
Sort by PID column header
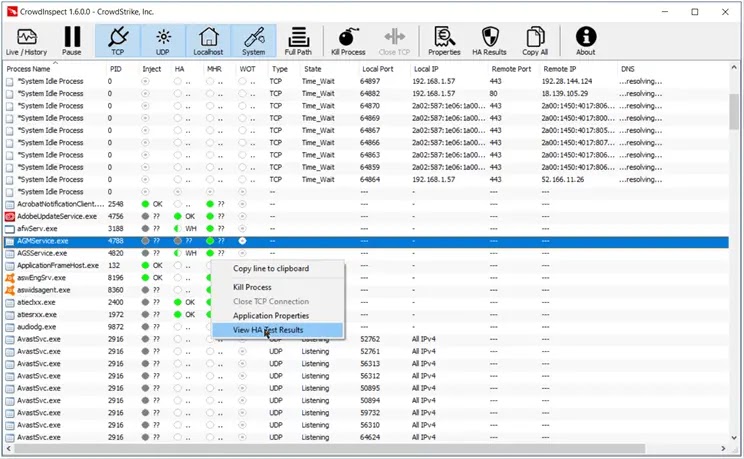click(116, 69)
